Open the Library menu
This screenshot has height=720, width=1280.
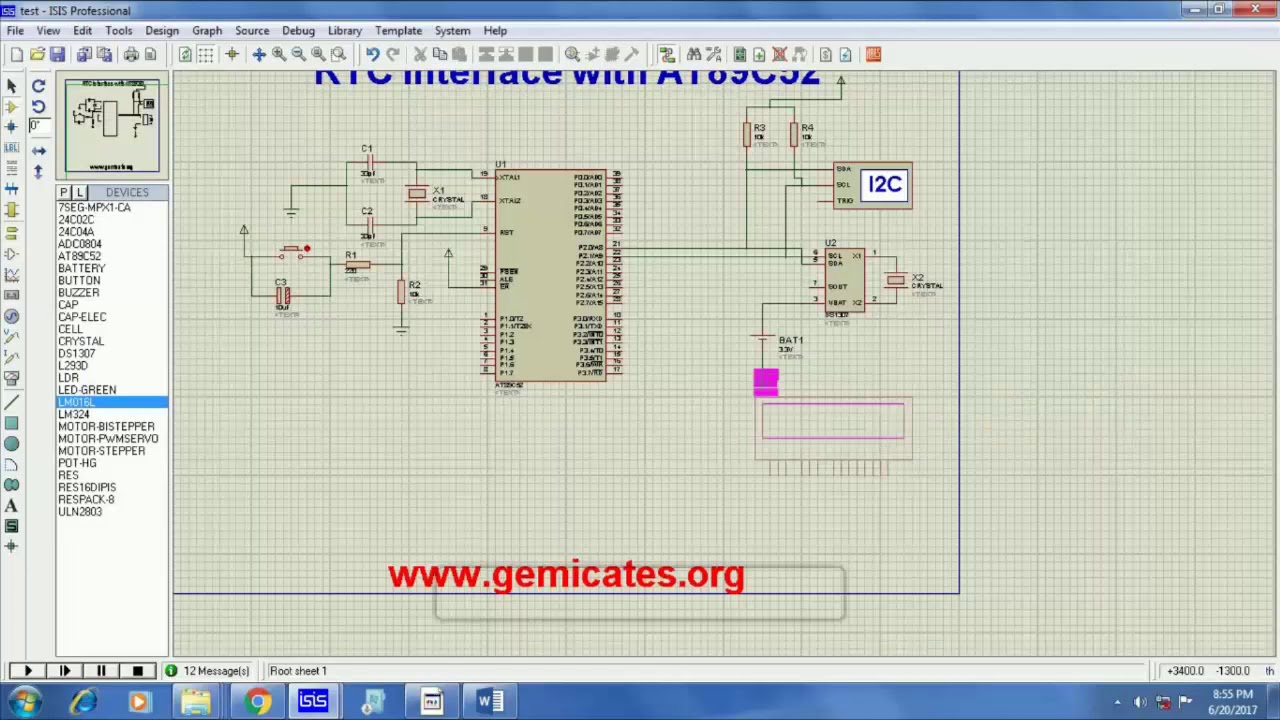coord(345,31)
